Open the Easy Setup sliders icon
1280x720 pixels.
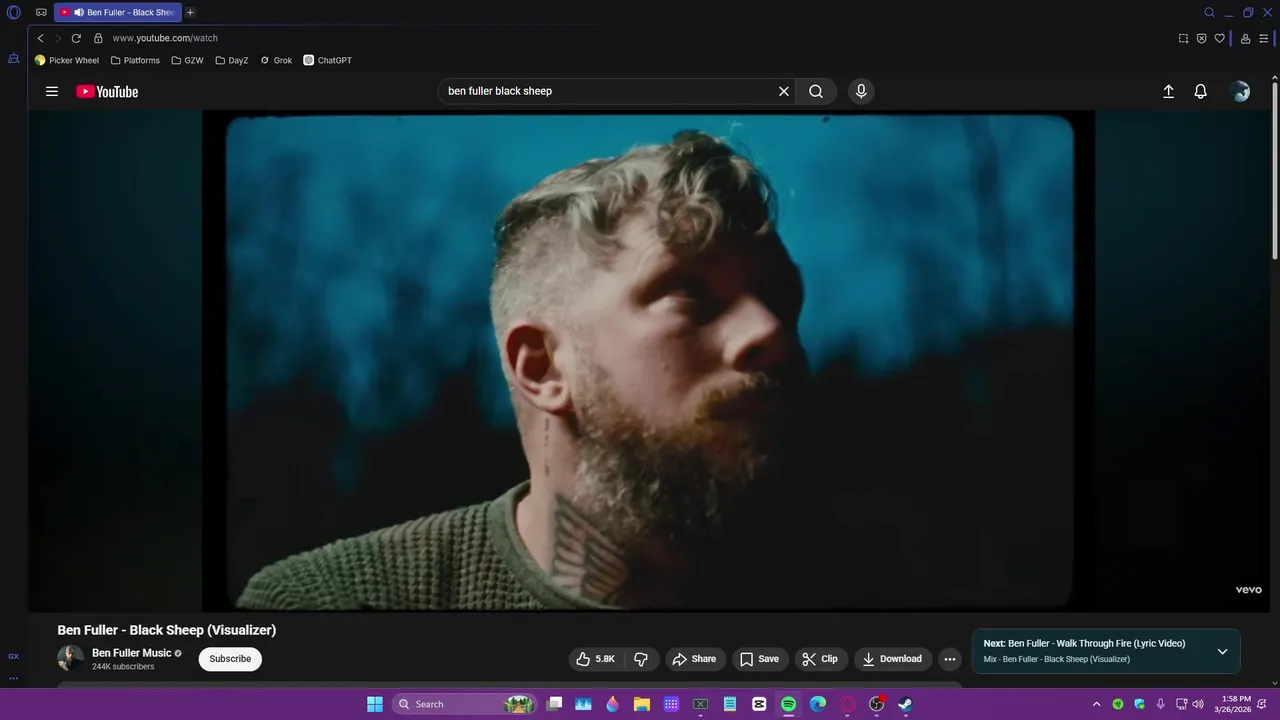coord(1263,38)
